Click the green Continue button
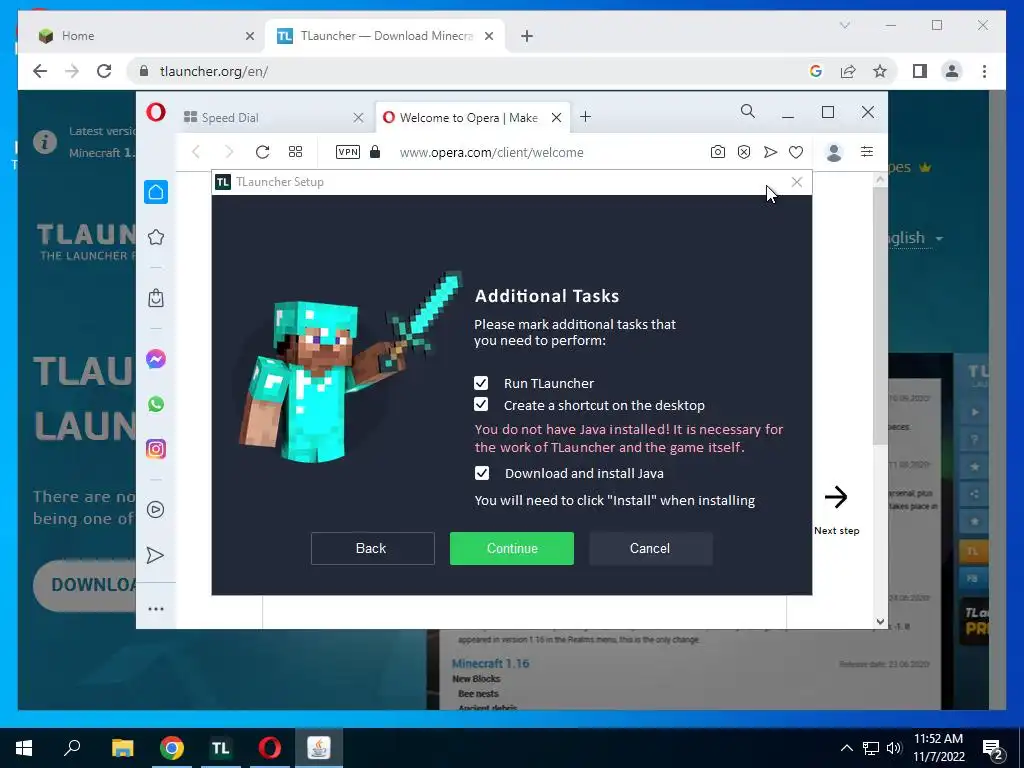 pos(511,548)
